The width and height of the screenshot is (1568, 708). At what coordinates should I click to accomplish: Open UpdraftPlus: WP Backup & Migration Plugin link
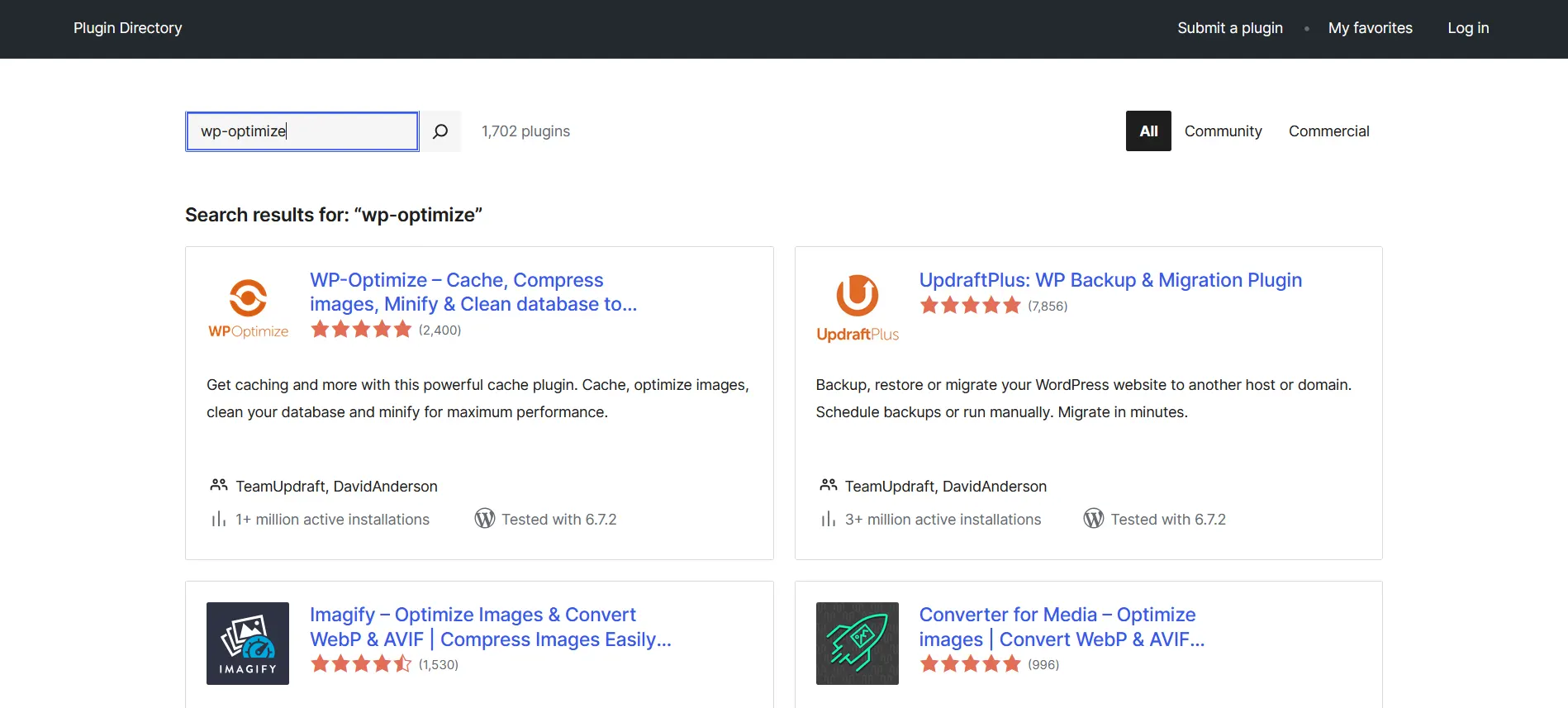(x=1110, y=280)
